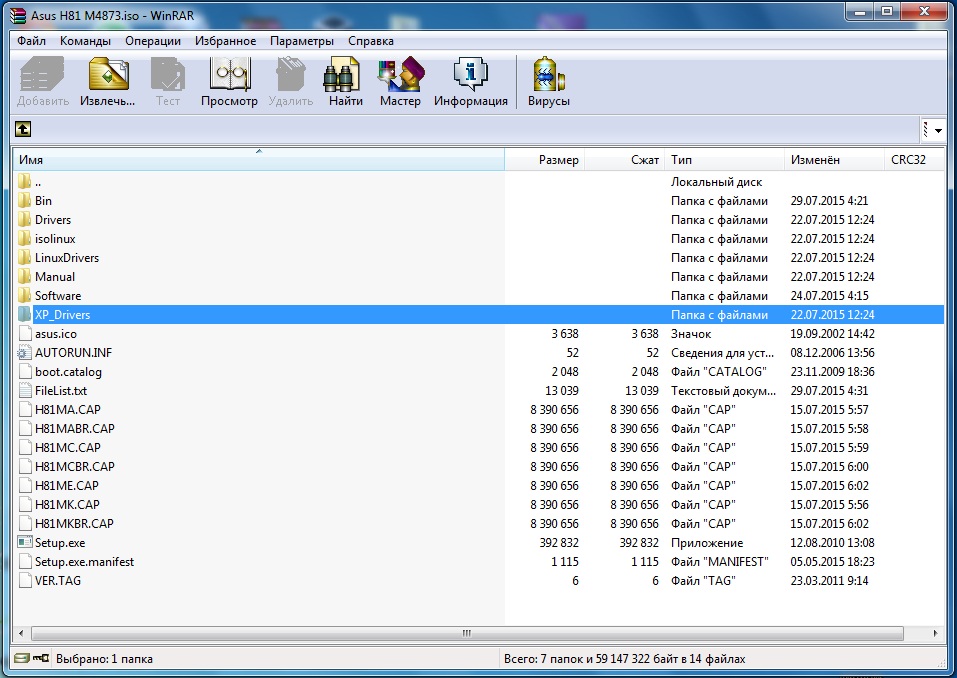The width and height of the screenshot is (957, 678).
Task: Select Setup.exe.manifest file name
Action: tap(84, 561)
